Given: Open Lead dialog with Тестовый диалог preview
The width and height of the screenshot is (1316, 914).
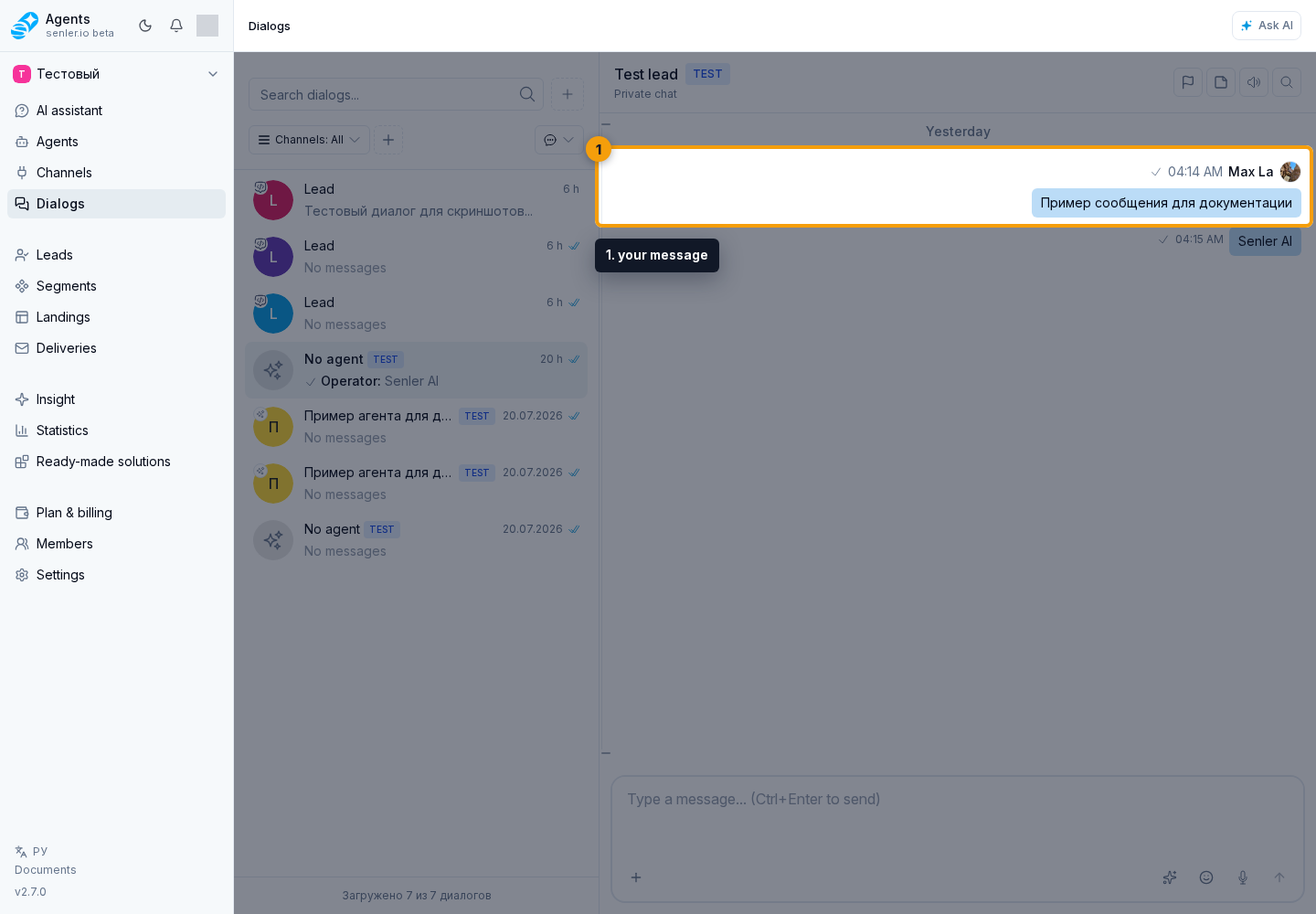Looking at the screenshot, I should click(x=416, y=200).
